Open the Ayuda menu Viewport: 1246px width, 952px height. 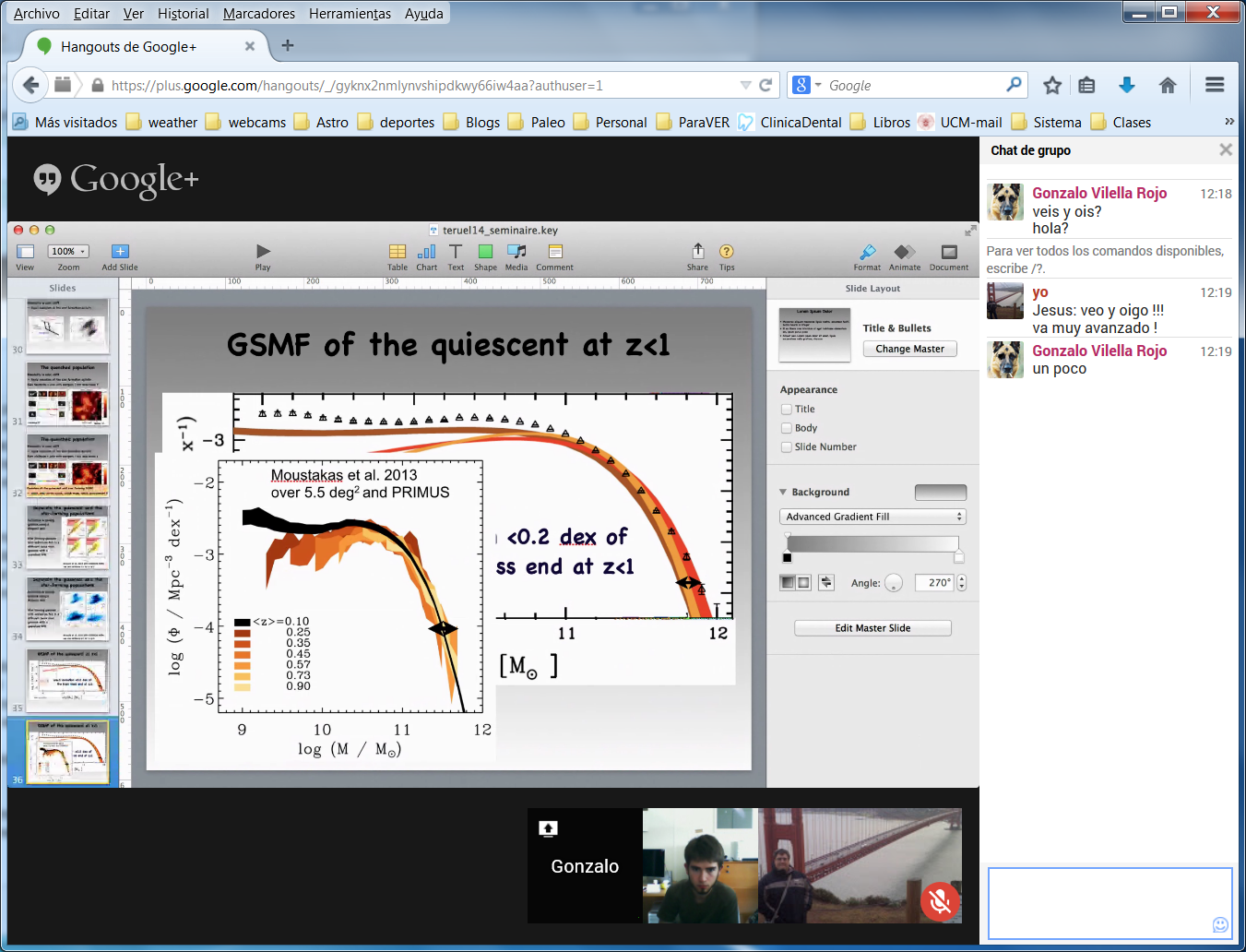click(424, 14)
